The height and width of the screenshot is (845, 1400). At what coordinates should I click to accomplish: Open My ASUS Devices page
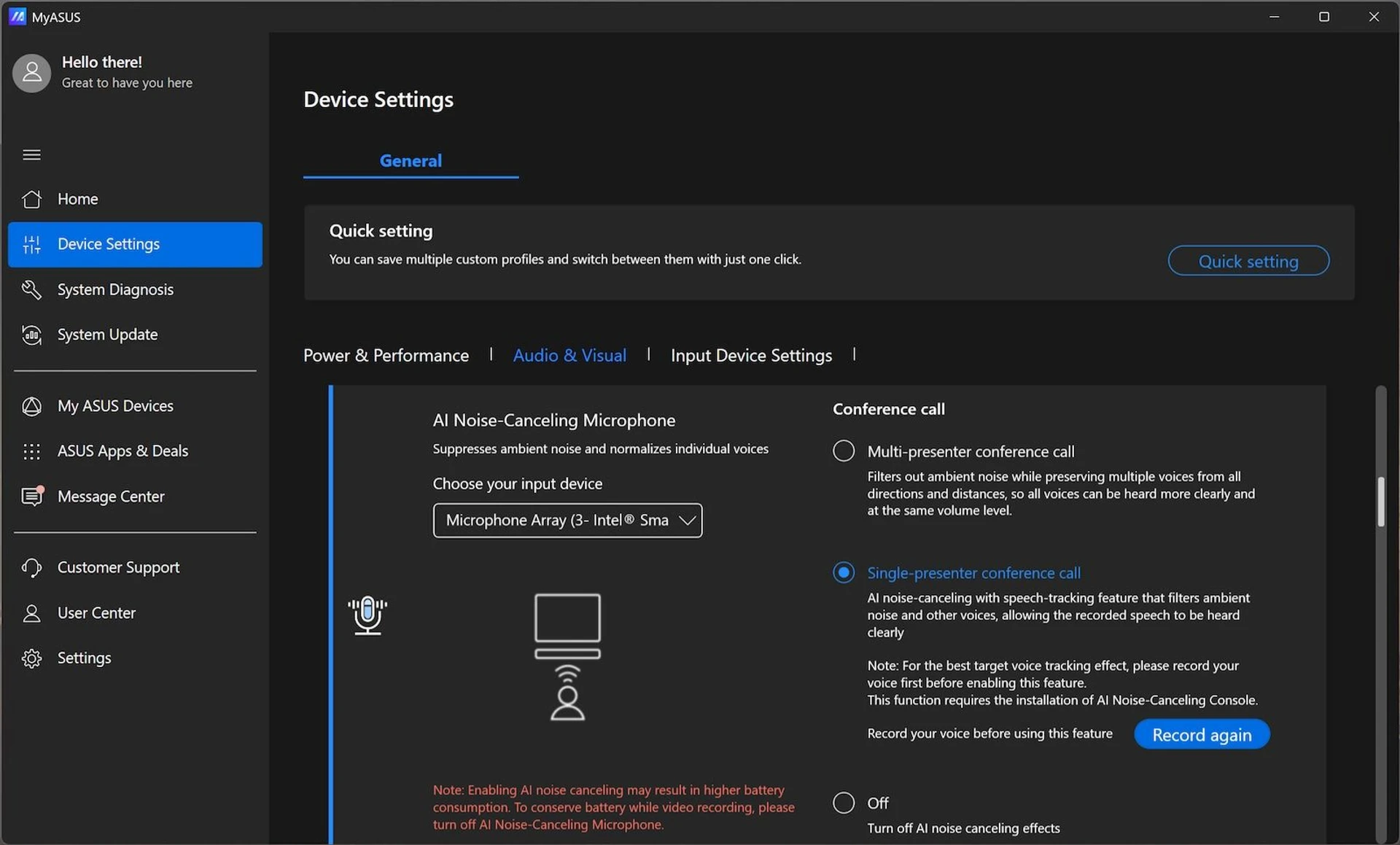pos(135,406)
